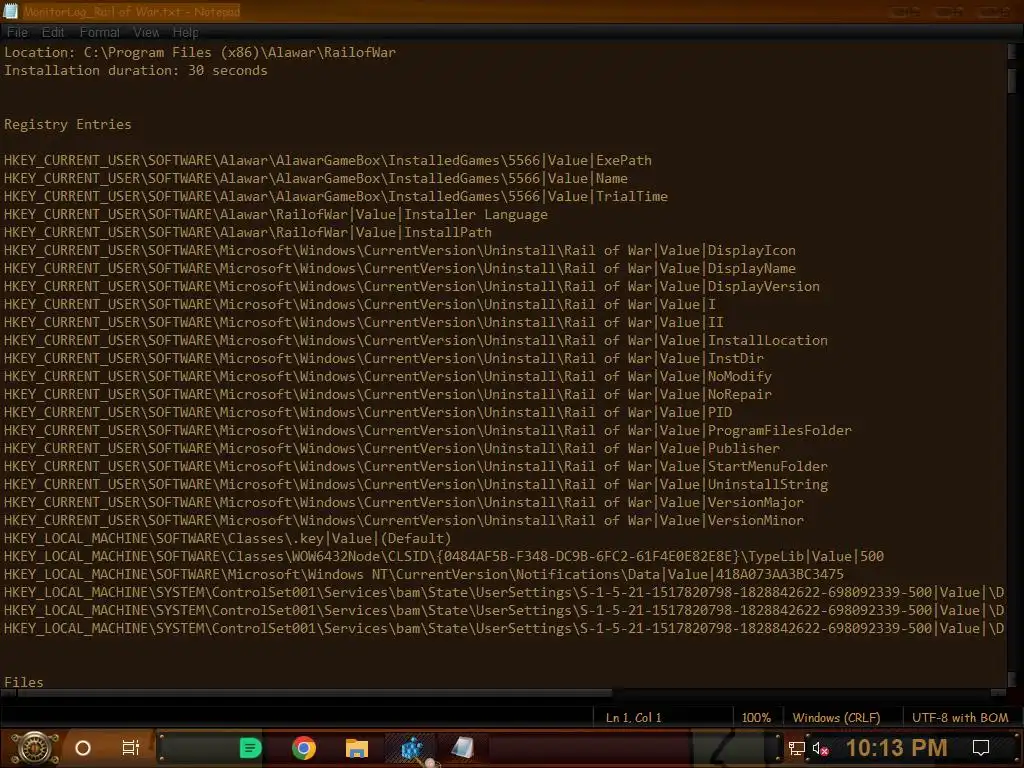The height and width of the screenshot is (768, 1024).
Task: Open File Explorer from taskbar
Action: (x=357, y=748)
